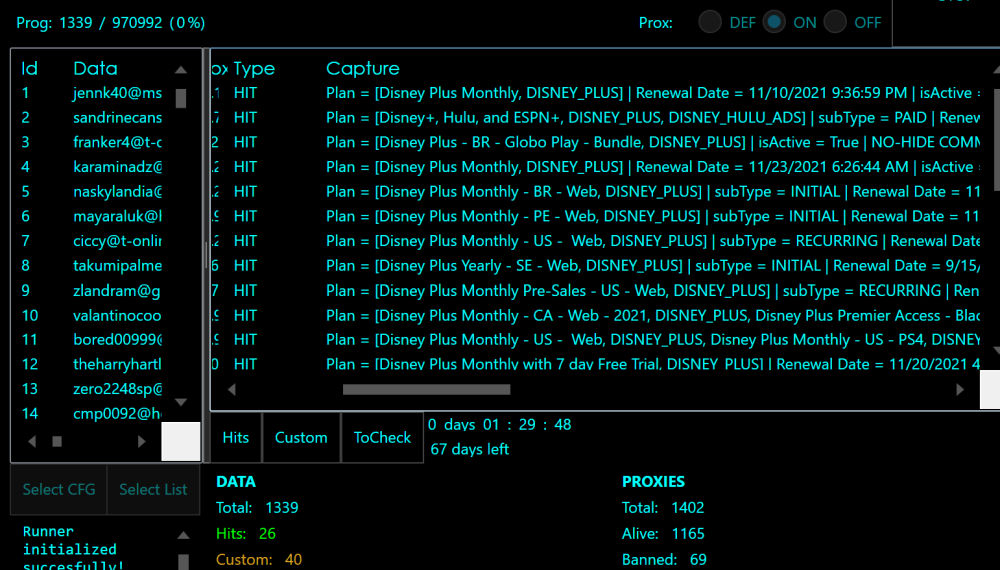This screenshot has width=1000, height=570.
Task: Sort by the Capture column header
Action: (x=363, y=68)
